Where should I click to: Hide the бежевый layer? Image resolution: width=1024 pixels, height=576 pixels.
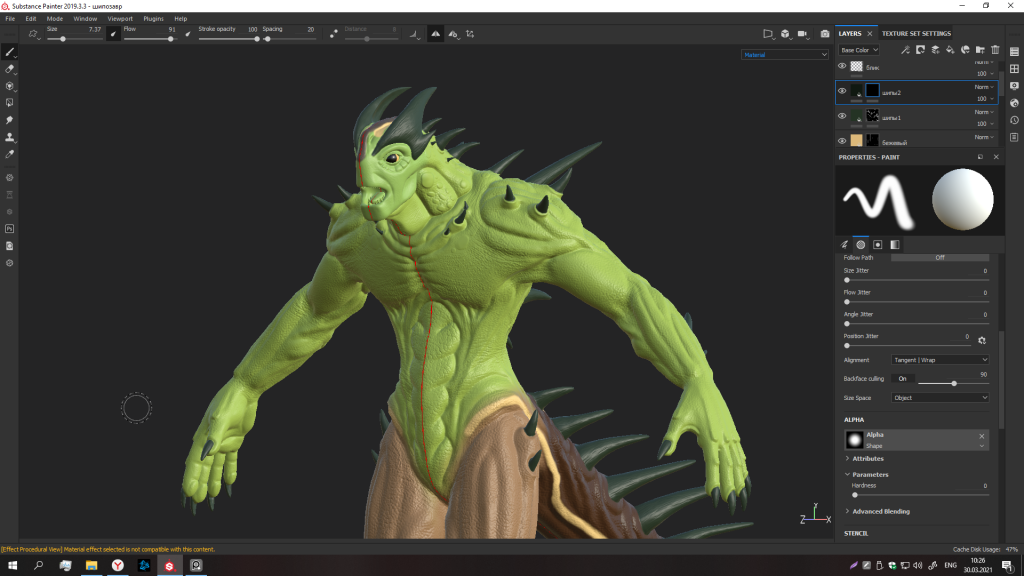pos(842,140)
